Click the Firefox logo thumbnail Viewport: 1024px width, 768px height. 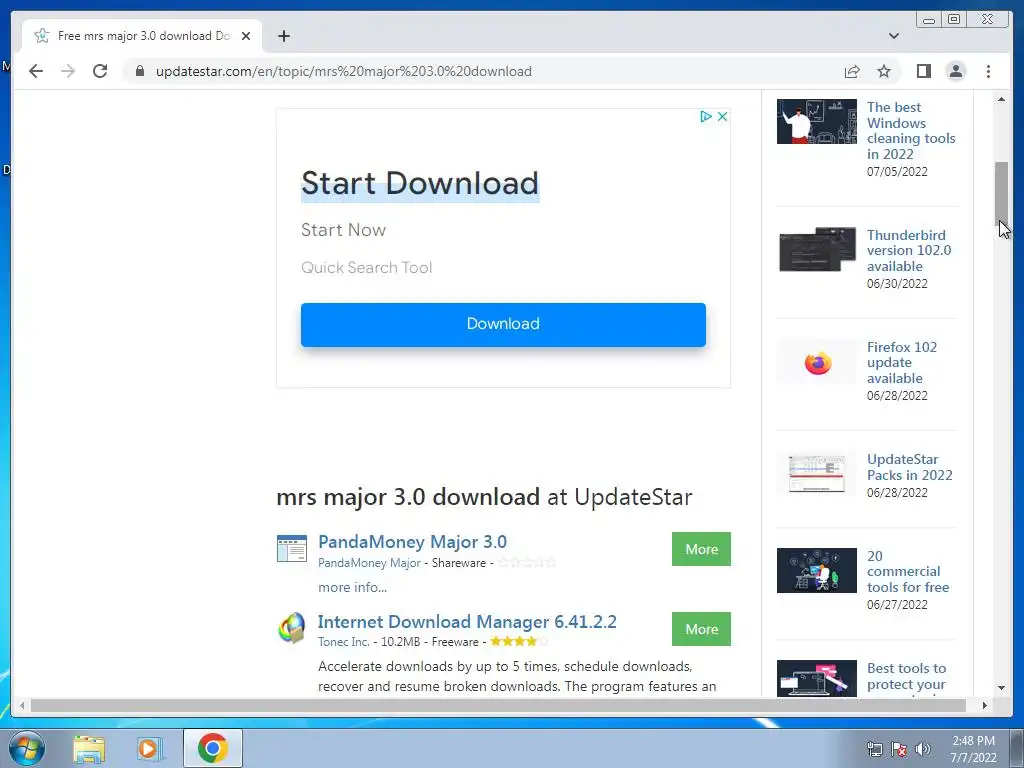[816, 362]
